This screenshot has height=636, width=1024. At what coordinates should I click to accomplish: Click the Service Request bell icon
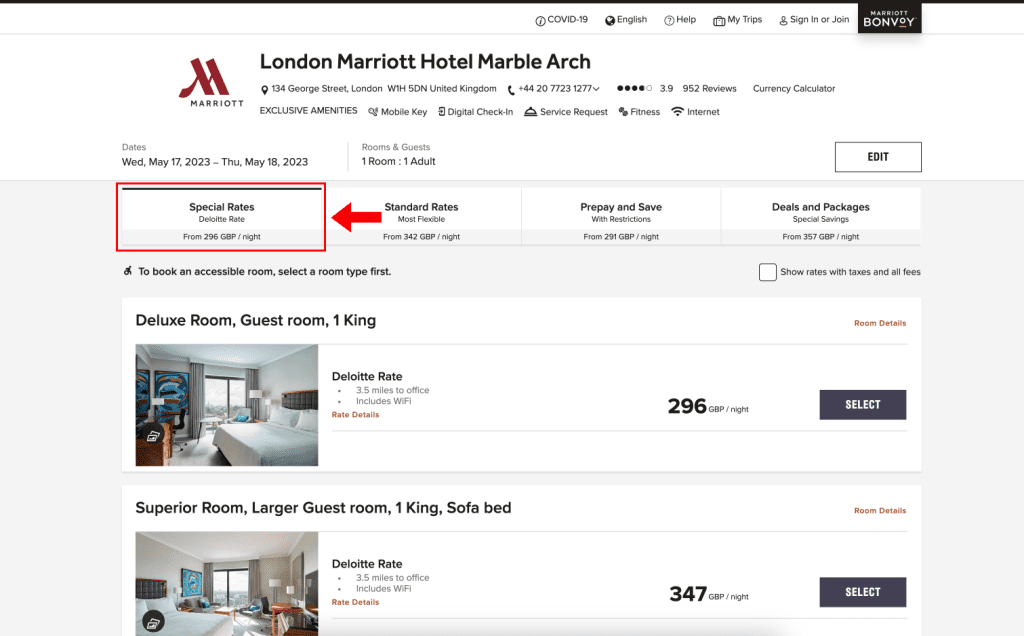[530, 112]
